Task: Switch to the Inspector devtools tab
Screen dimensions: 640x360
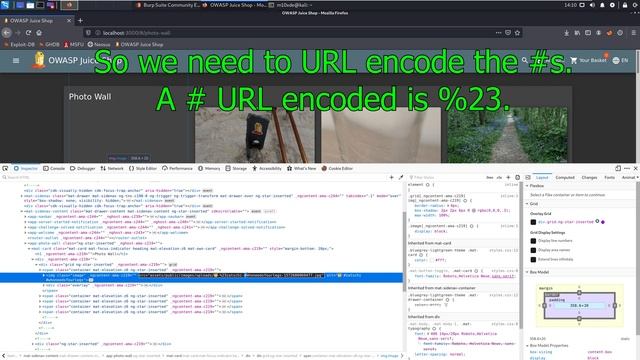Action: click(x=26, y=168)
